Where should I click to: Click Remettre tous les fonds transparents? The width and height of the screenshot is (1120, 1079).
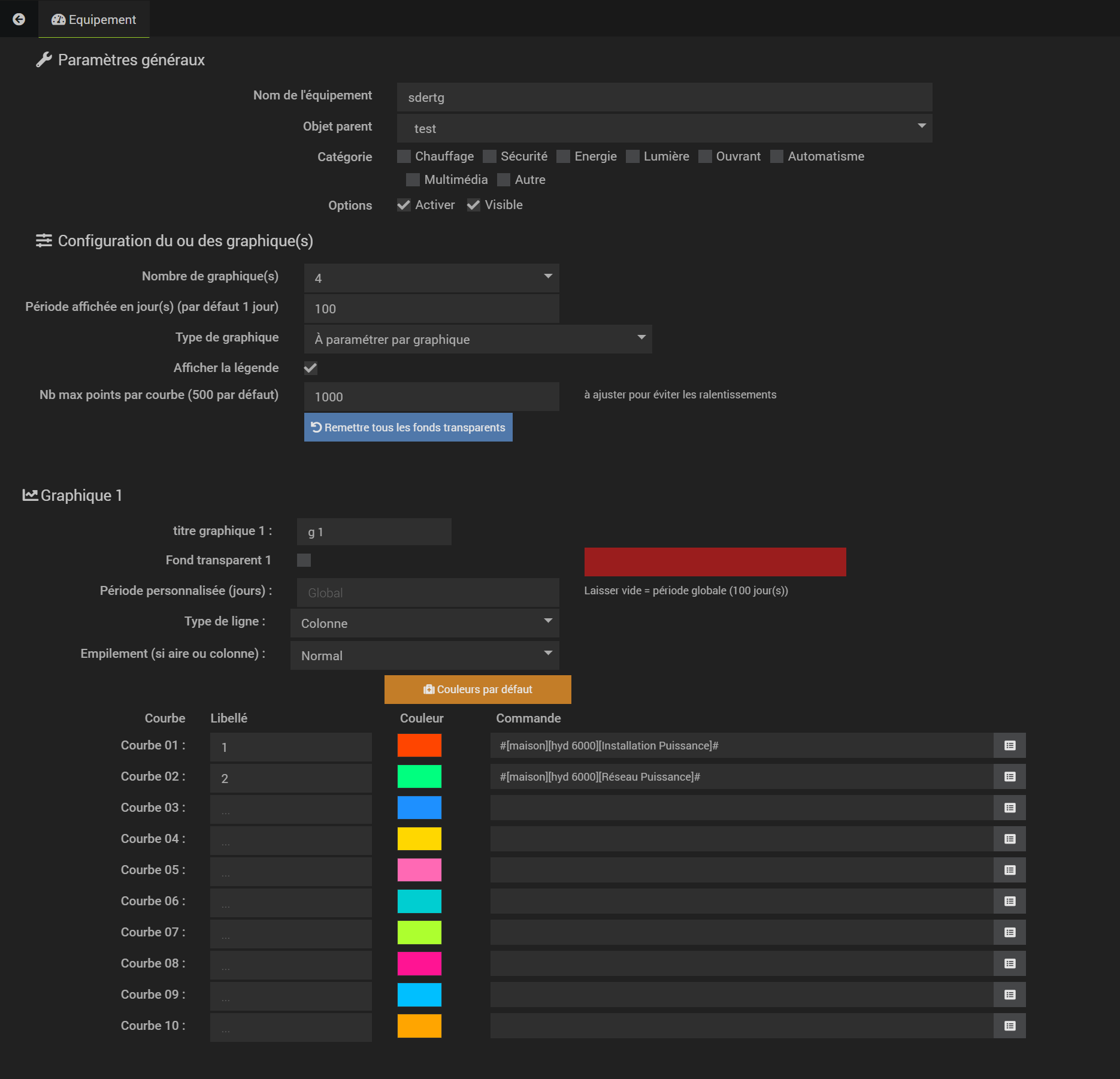[x=408, y=427]
